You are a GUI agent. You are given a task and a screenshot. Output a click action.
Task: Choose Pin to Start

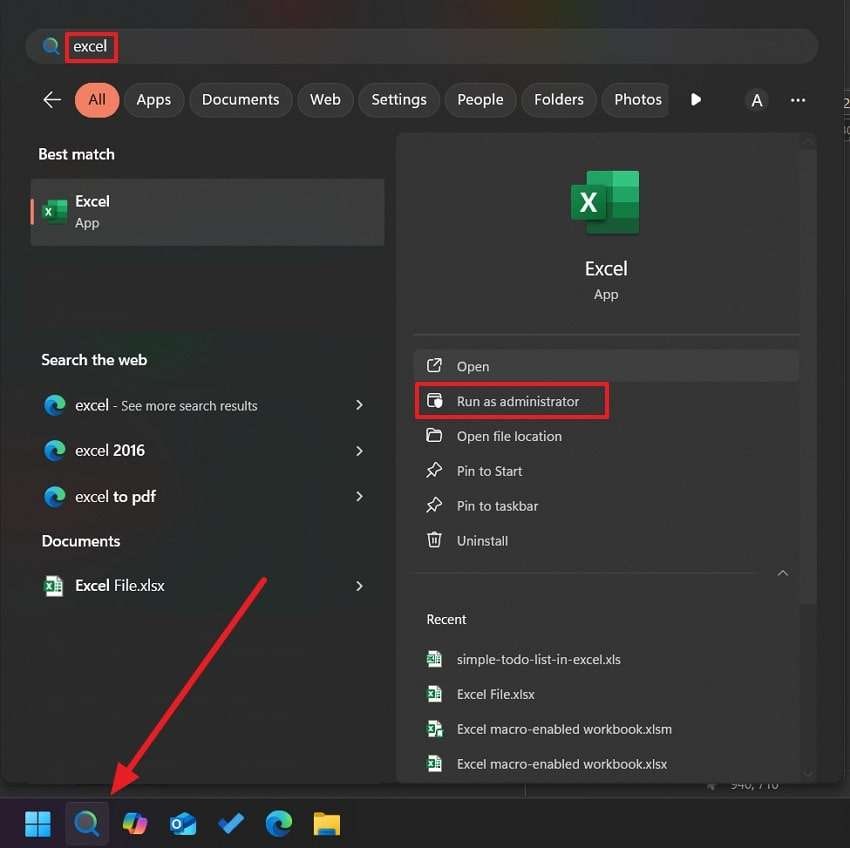[x=606, y=471]
